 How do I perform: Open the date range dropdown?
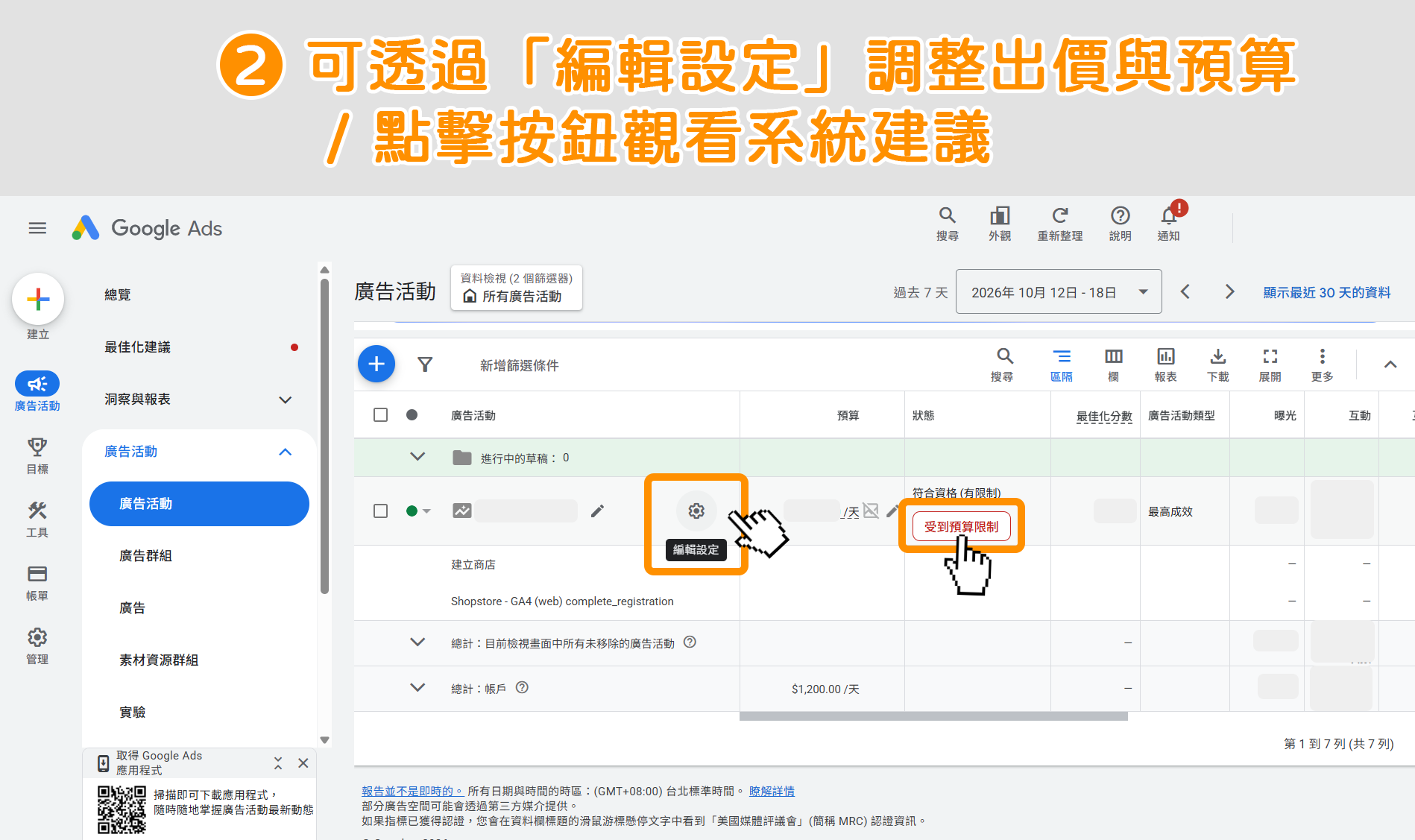pyautogui.click(x=1059, y=291)
